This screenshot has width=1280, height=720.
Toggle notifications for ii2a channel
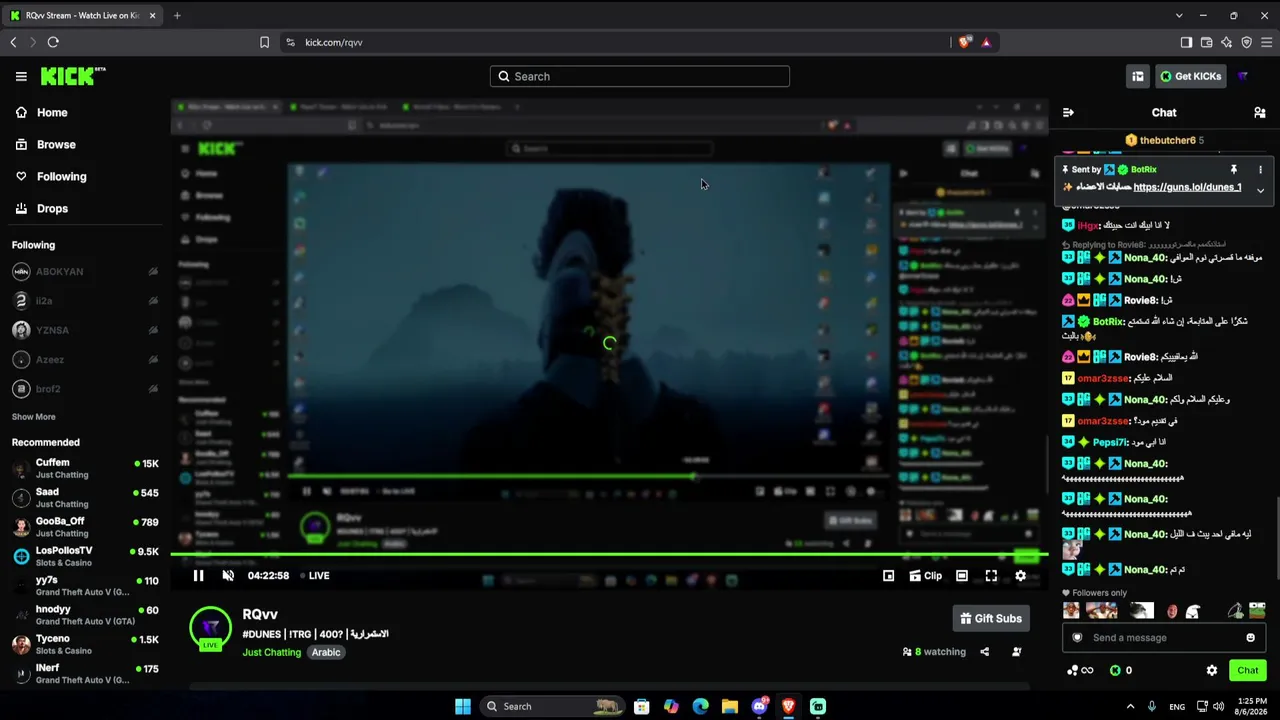153,301
